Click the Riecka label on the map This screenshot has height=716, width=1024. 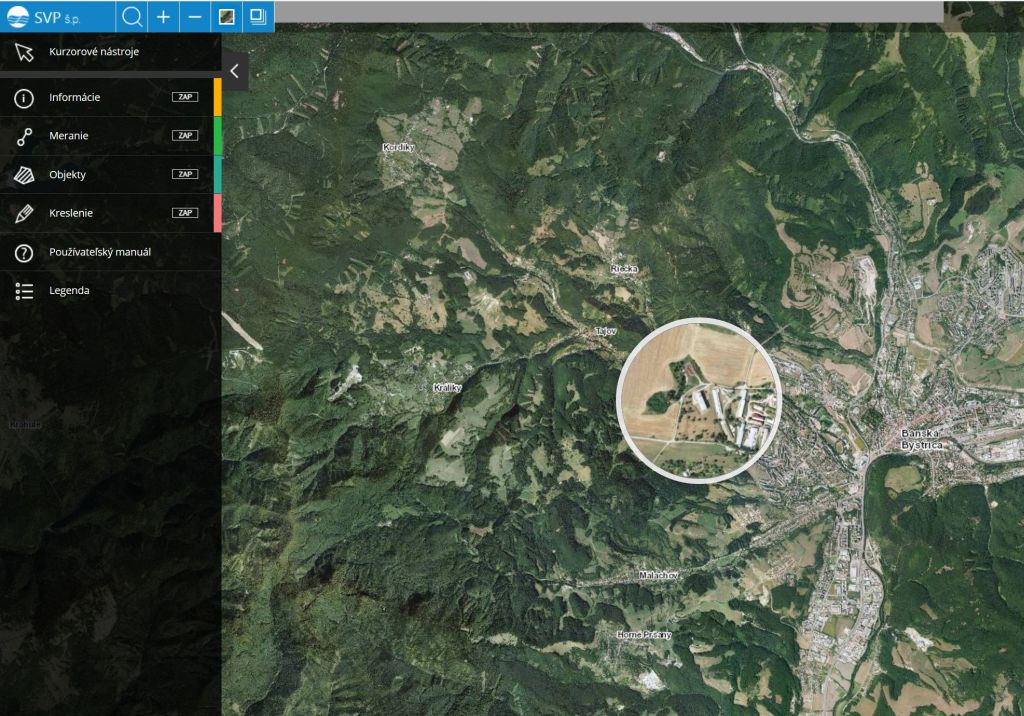tap(624, 268)
